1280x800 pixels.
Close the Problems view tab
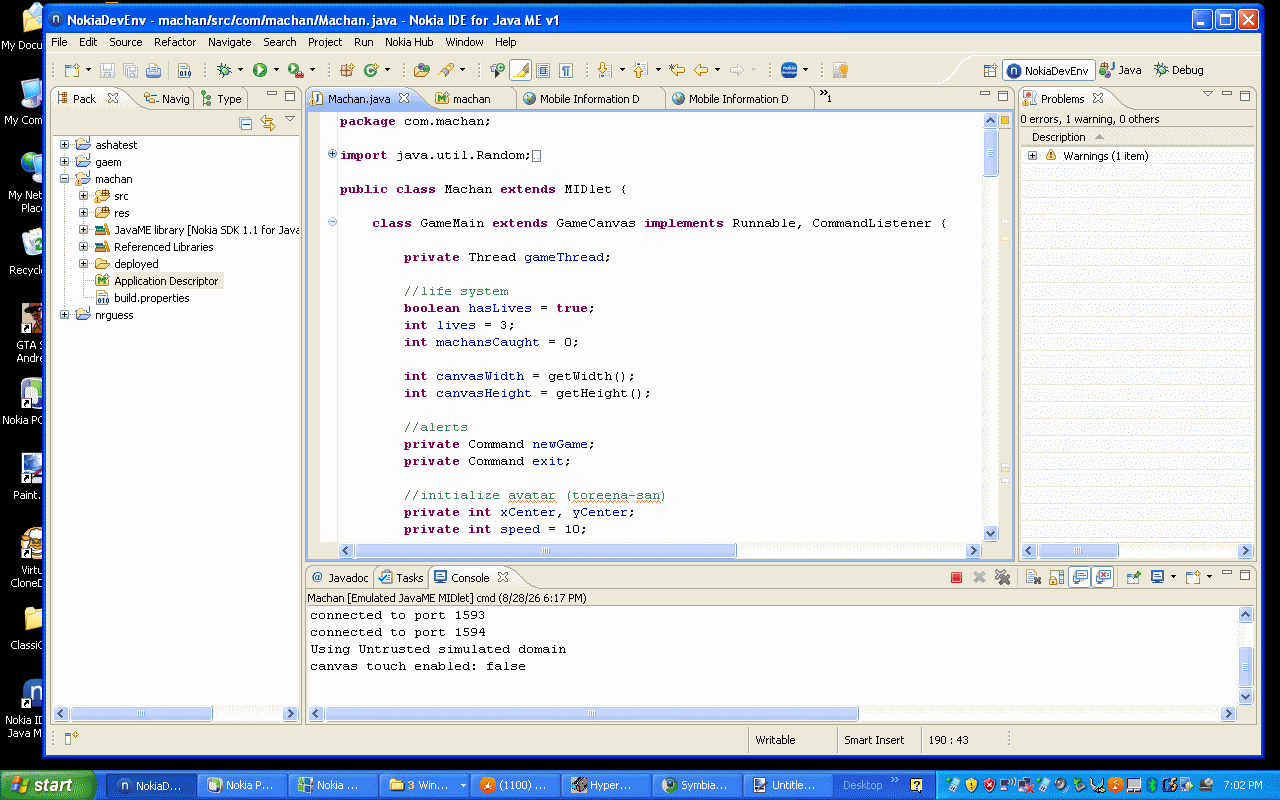tap(1097, 98)
